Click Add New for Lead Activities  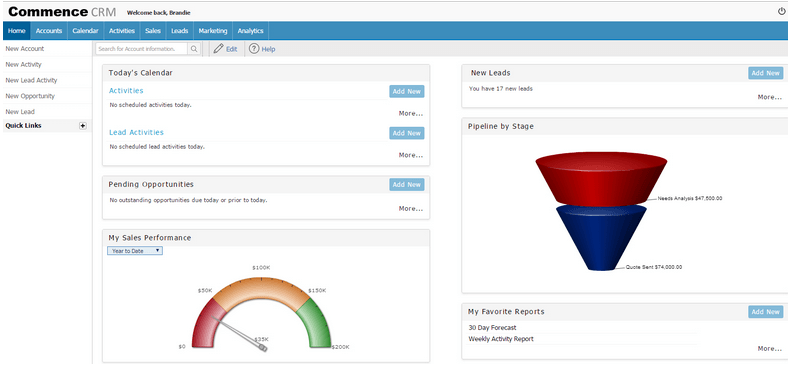[407, 133]
